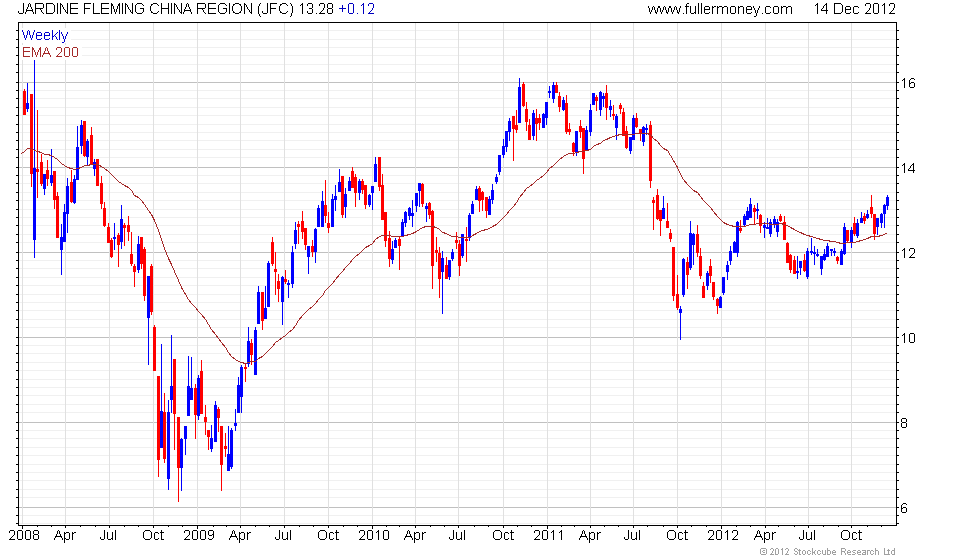Click the +0.12 price change value
980x560 pixels.
[356, 9]
